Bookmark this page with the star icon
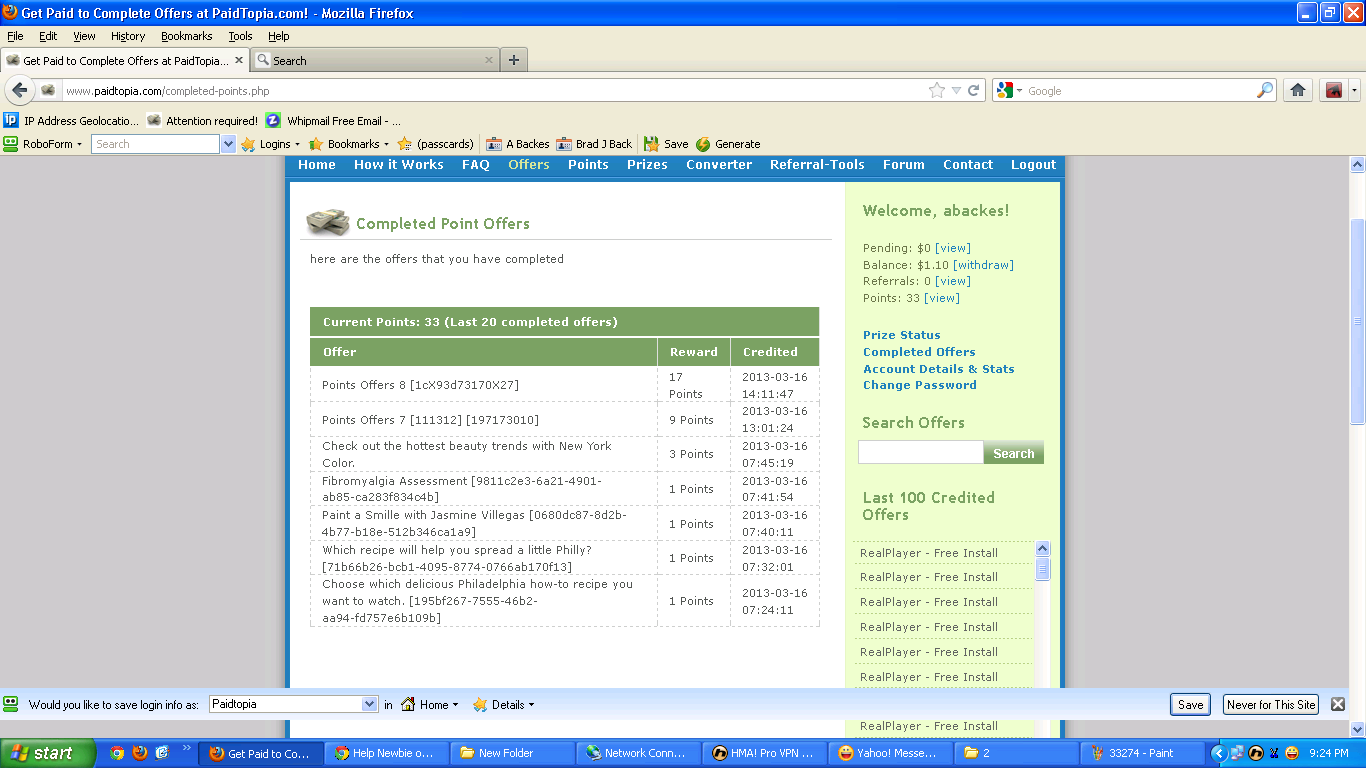 tap(937, 90)
